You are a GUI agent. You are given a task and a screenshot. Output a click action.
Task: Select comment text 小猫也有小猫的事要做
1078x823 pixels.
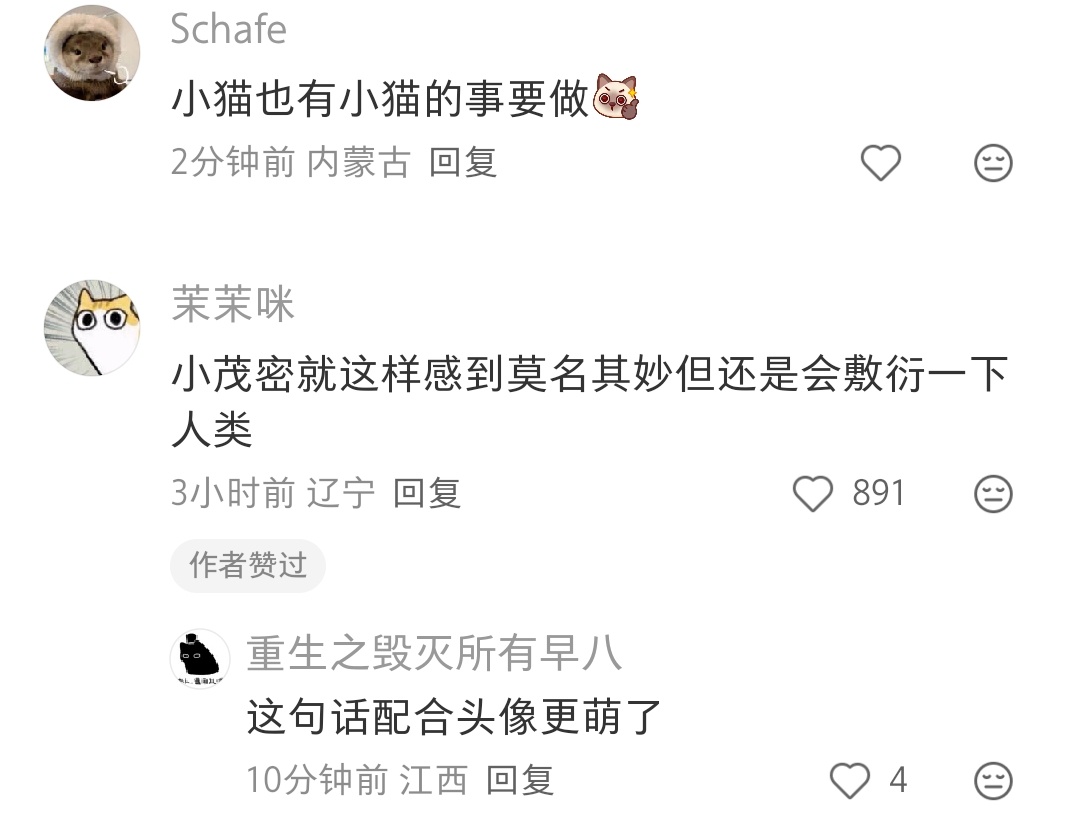pos(381,98)
